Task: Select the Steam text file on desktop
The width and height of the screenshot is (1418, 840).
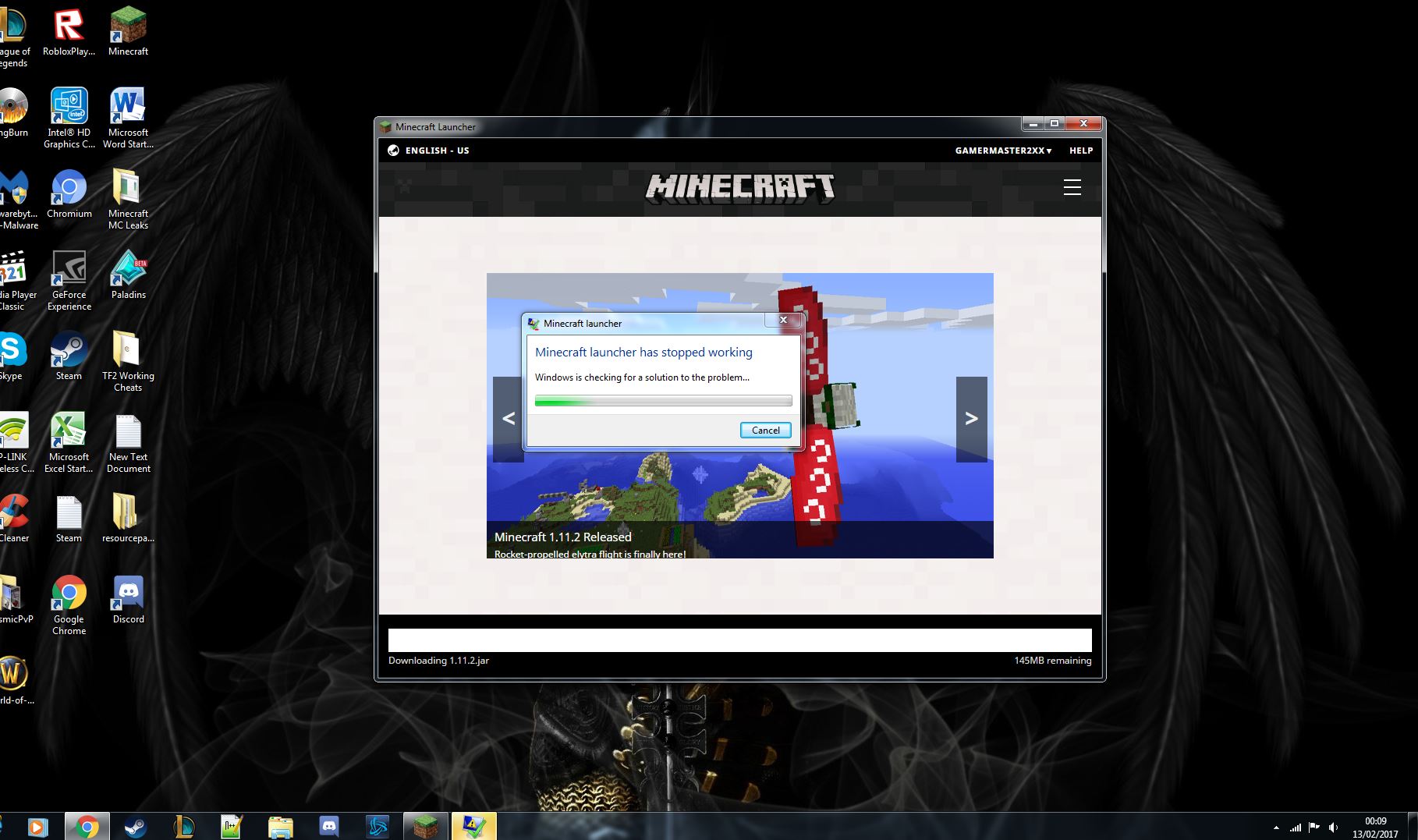Action: (69, 519)
